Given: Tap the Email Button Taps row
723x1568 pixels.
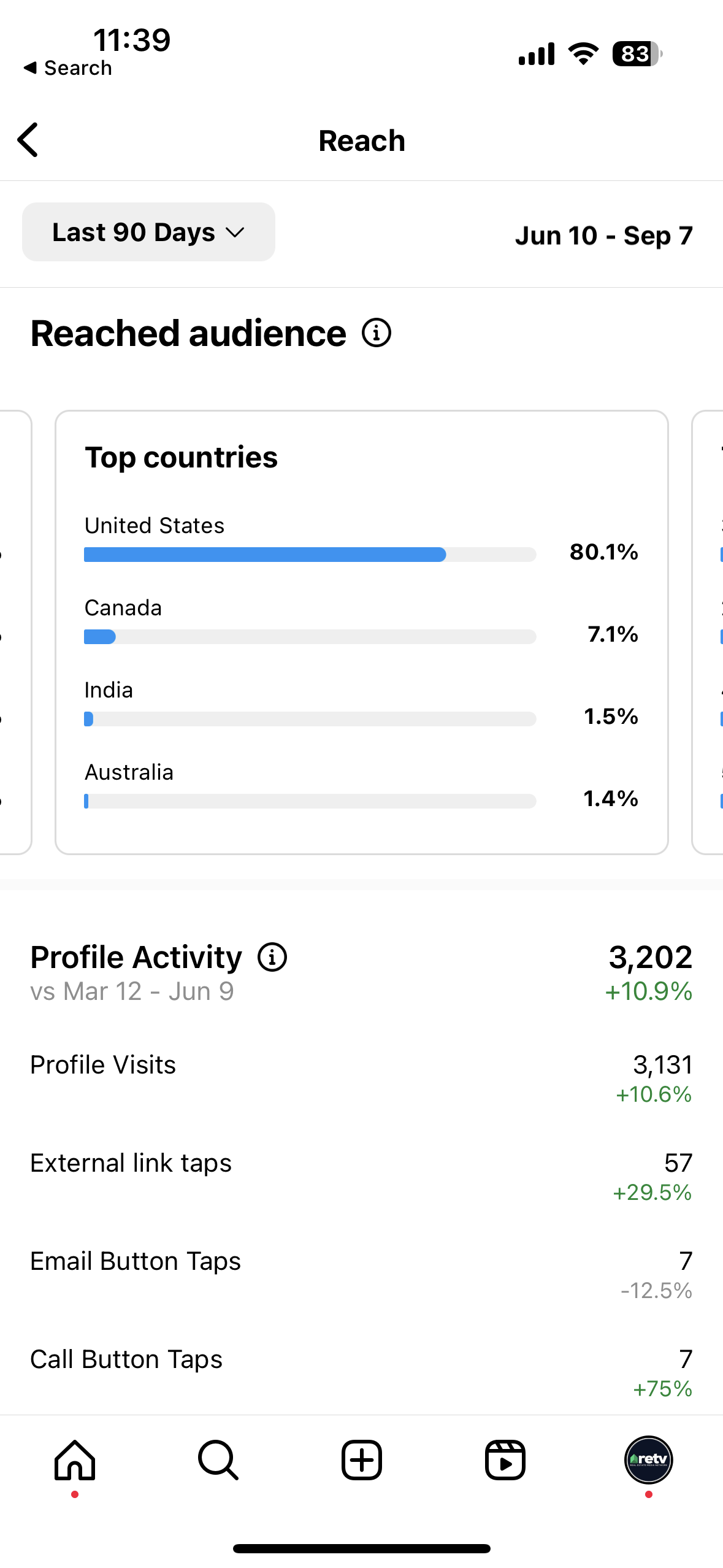Looking at the screenshot, I should pyautogui.click(x=361, y=1274).
